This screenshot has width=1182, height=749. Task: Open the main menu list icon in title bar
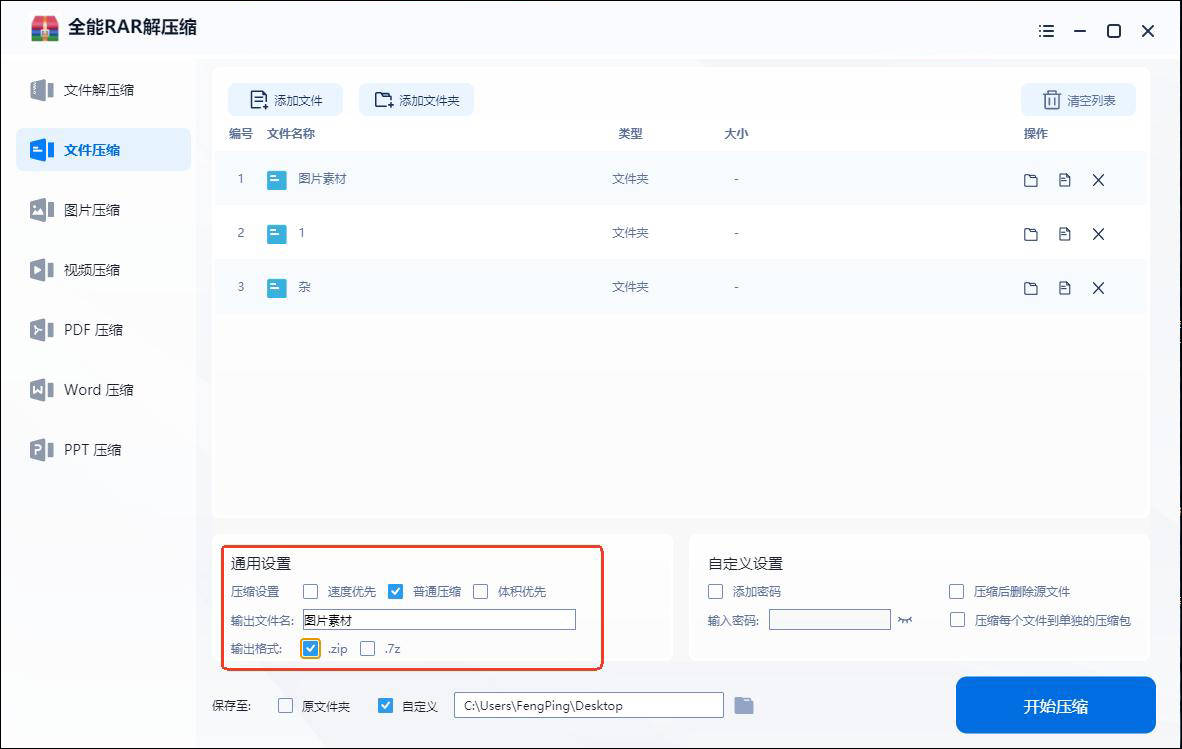[1046, 31]
